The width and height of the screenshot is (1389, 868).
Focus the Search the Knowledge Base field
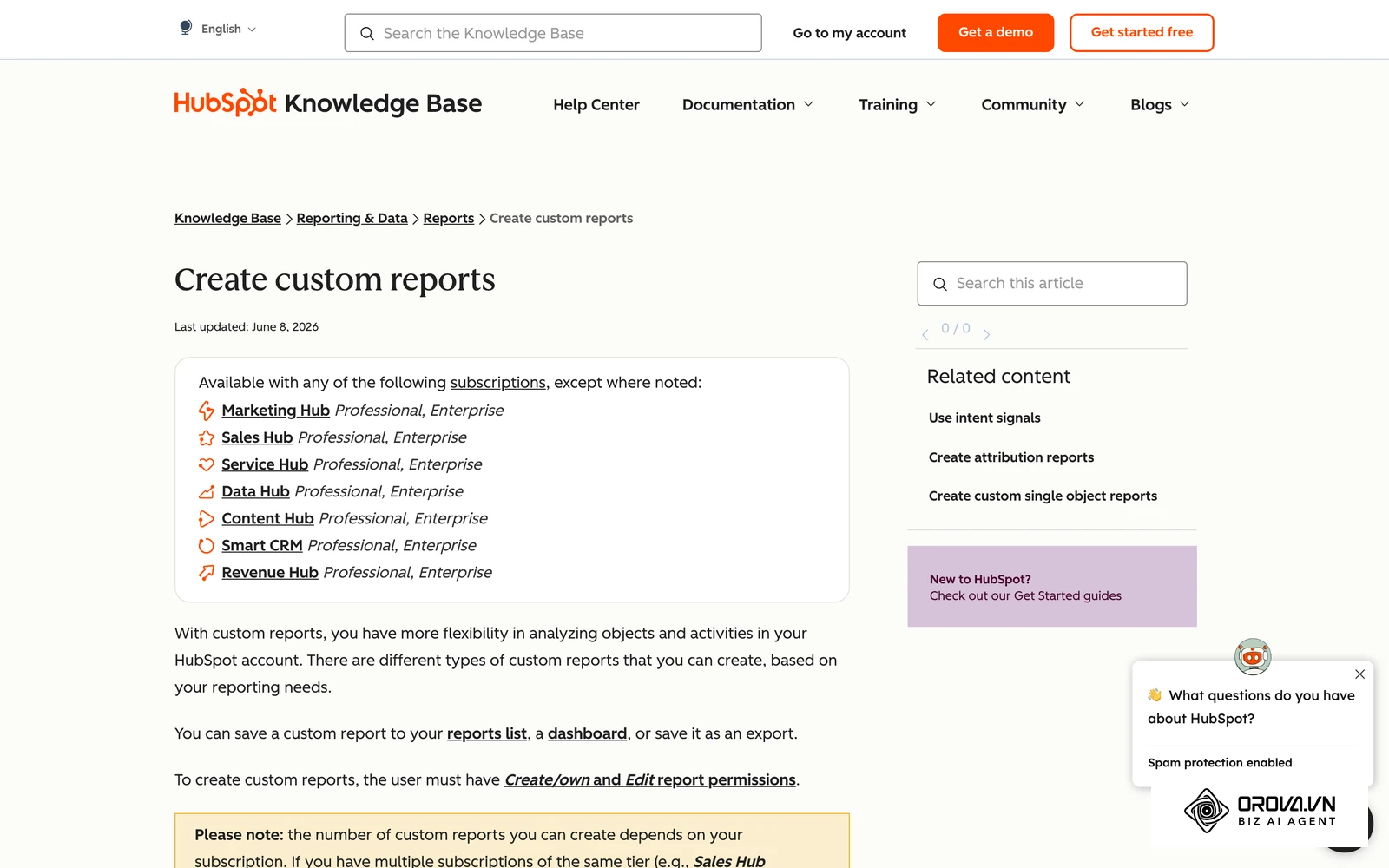[553, 33]
